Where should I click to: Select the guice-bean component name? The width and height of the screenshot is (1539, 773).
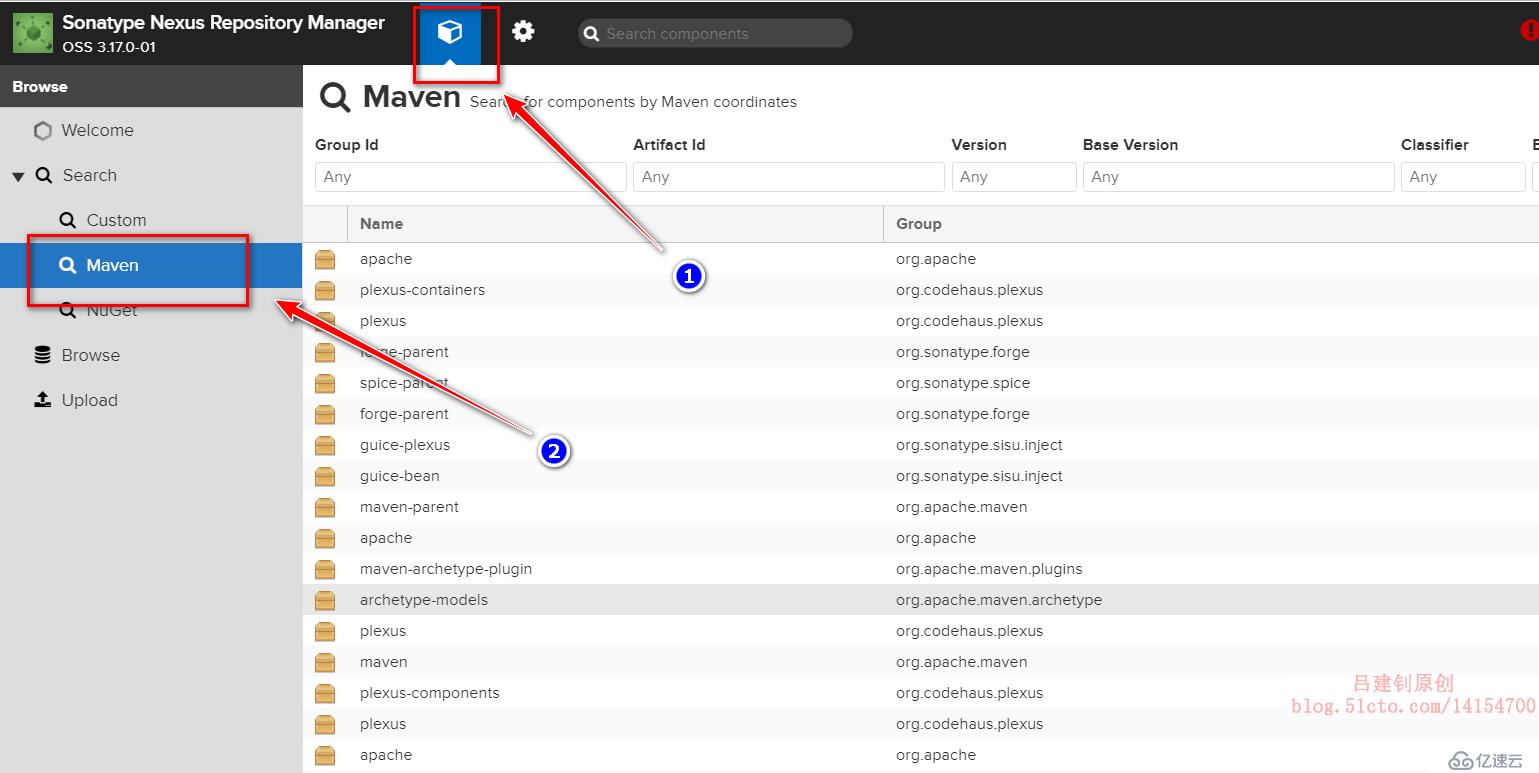[400, 476]
